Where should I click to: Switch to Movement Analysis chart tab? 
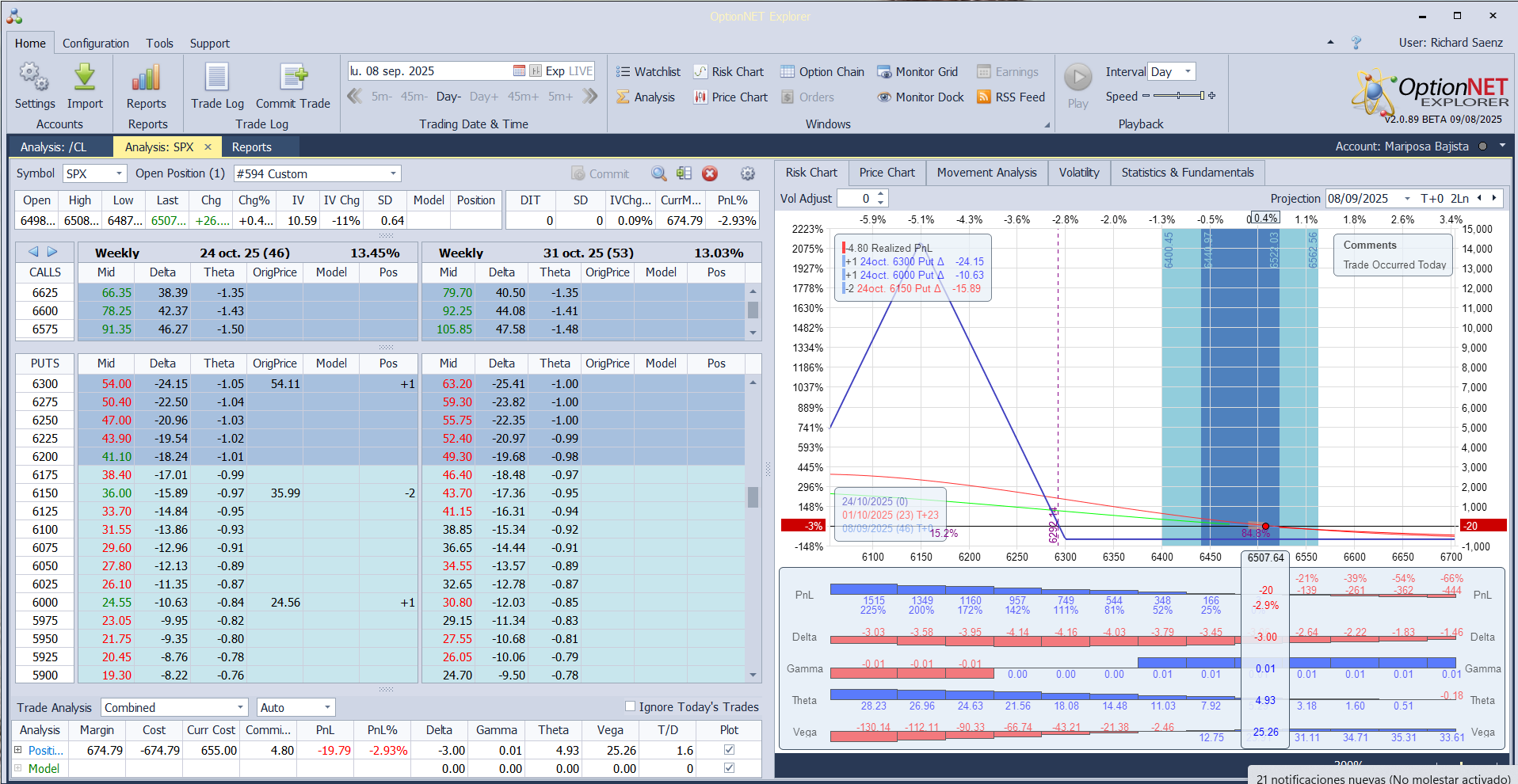[x=986, y=173]
